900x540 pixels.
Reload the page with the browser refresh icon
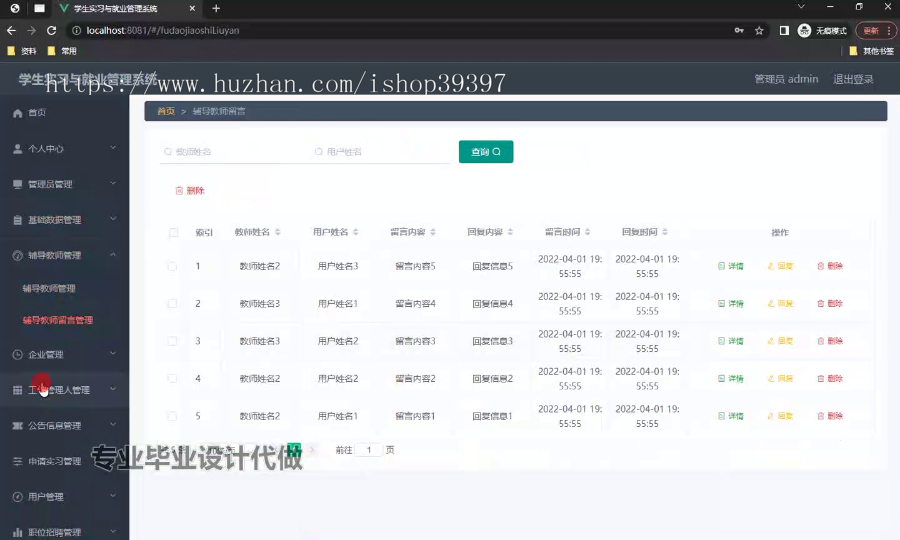pos(52,30)
